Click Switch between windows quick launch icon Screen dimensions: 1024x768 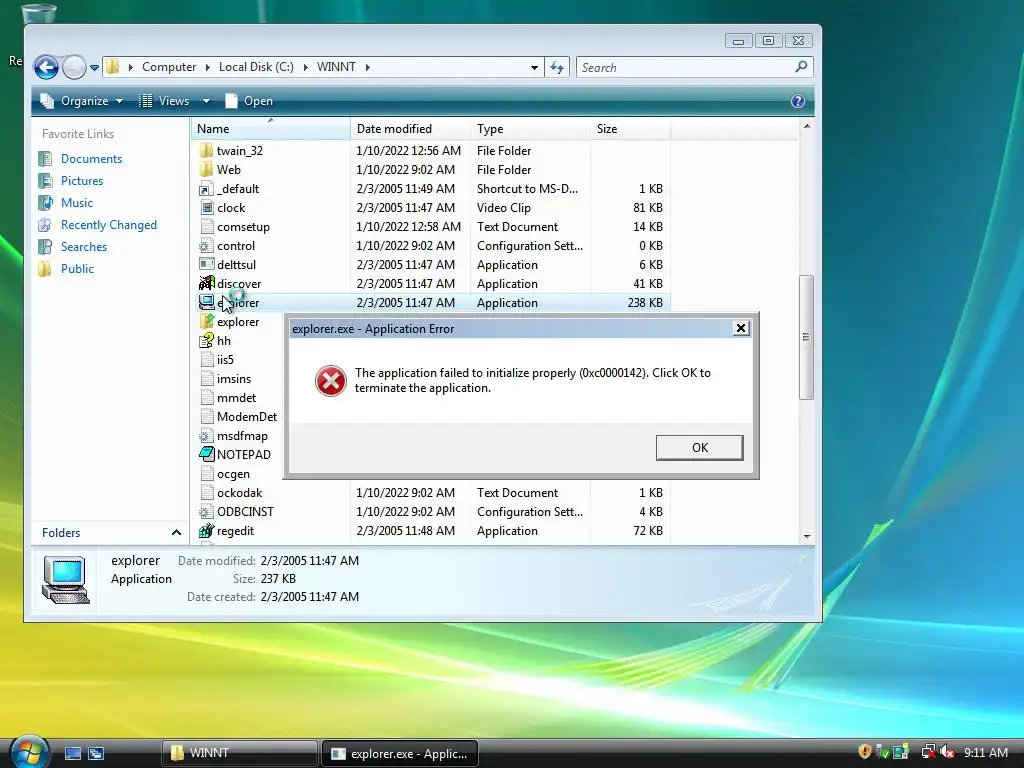[x=96, y=754]
